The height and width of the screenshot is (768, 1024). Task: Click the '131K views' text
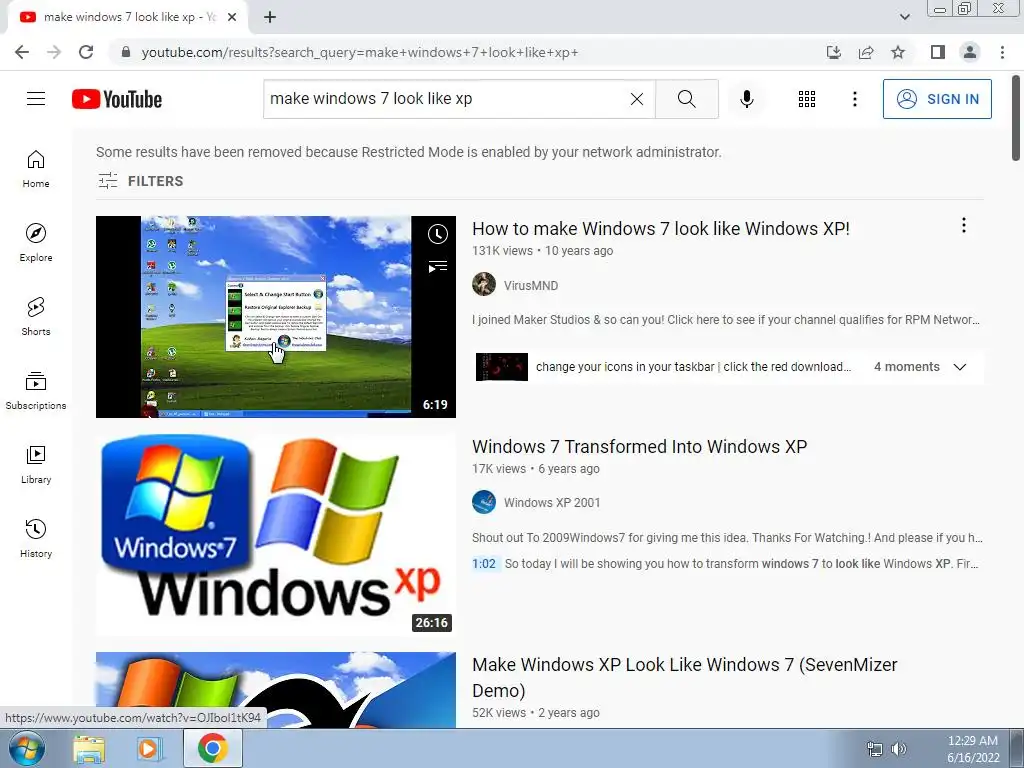coord(502,251)
